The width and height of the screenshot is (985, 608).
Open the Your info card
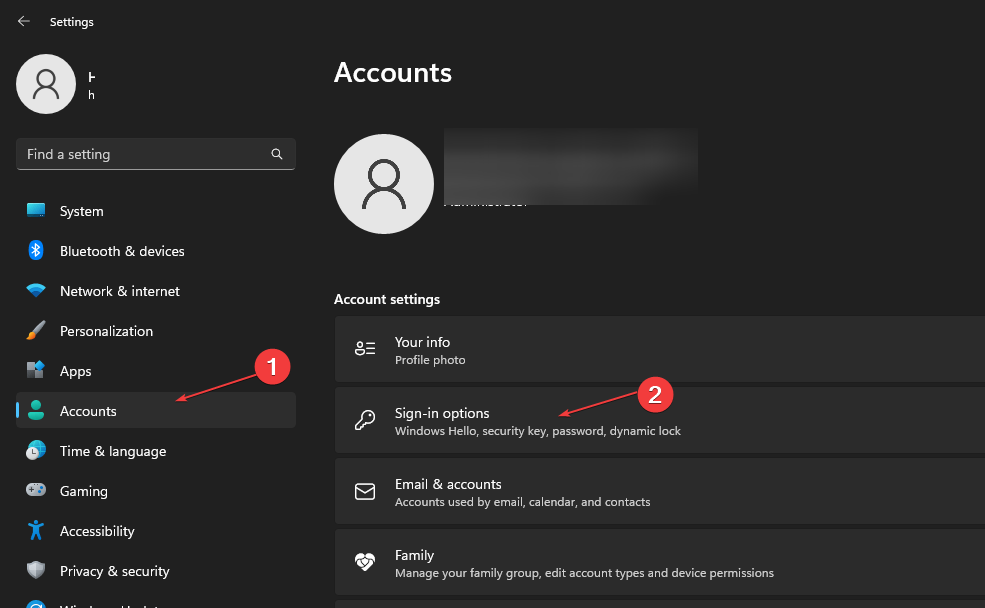click(660, 349)
